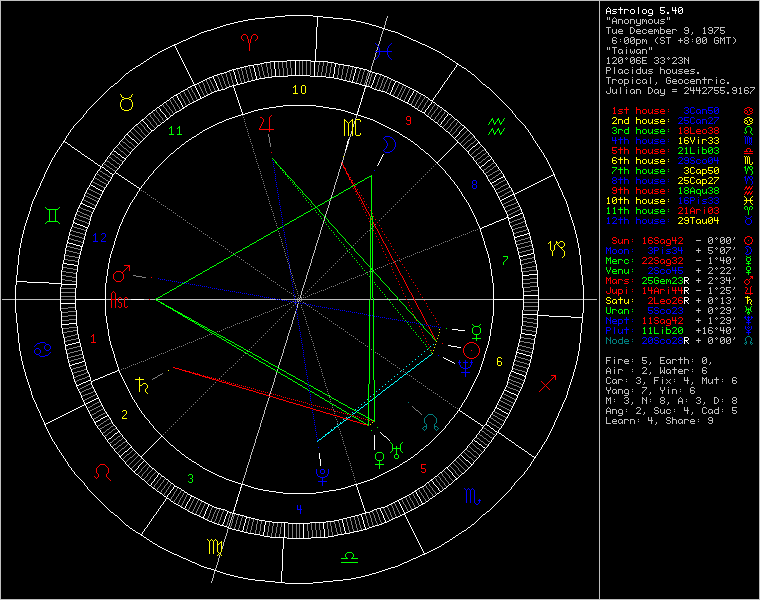This screenshot has width=760, height=600.
Task: Click the Sun circle glyph in the chart
Action: (x=471, y=349)
